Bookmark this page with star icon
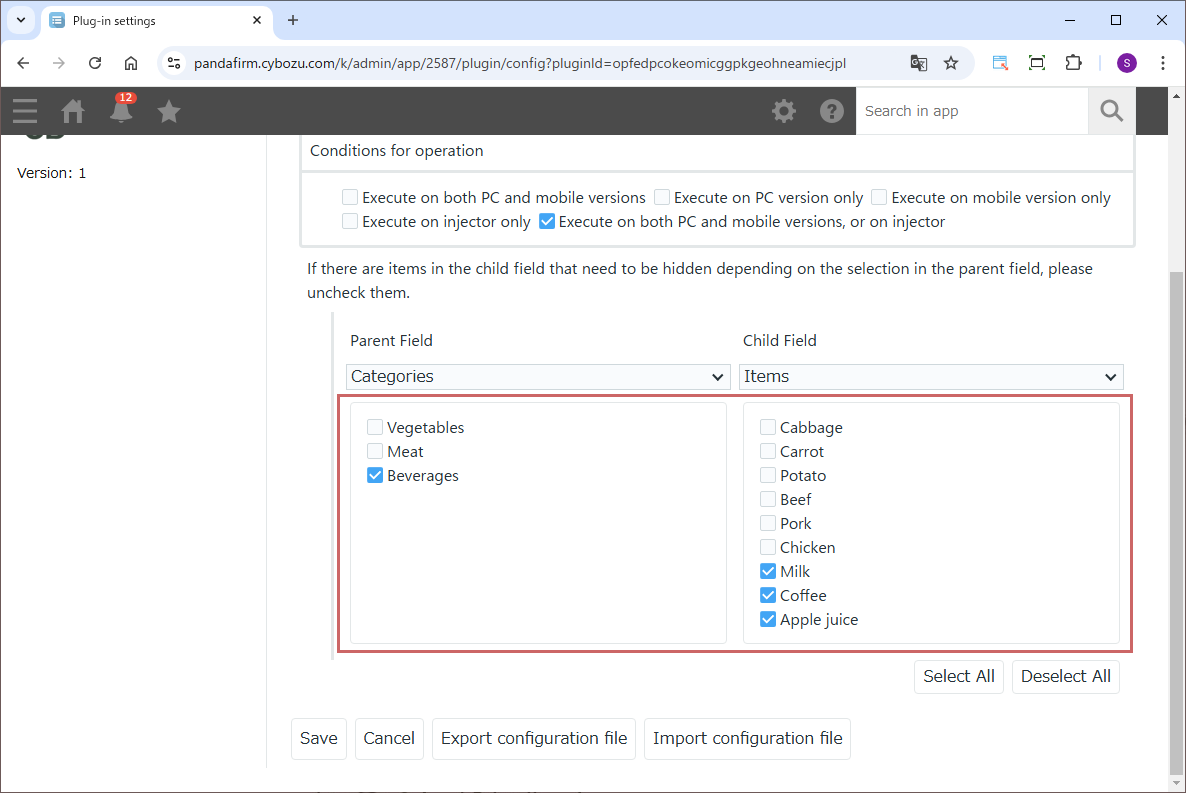Screen dimensions: 1186x793 pyautogui.click(x=951, y=63)
